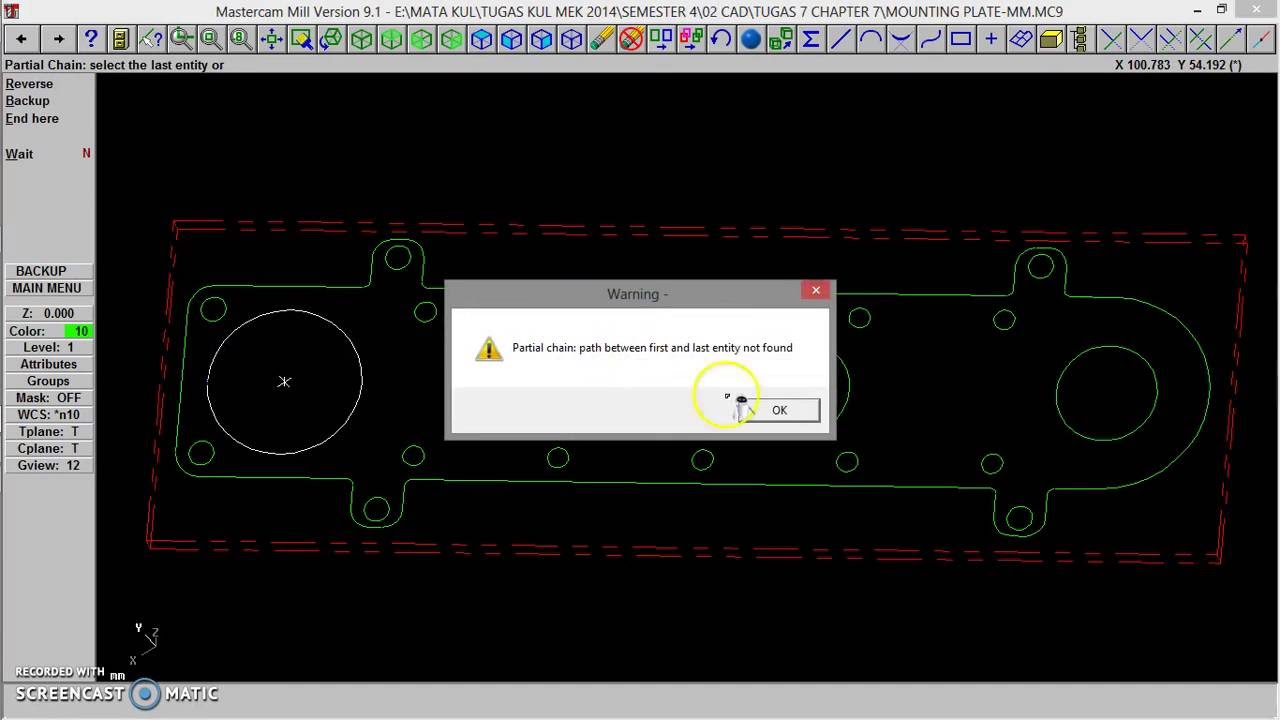The width and height of the screenshot is (1280, 720).
Task: Click the Partial Chain prompt text
Action: click(114, 65)
